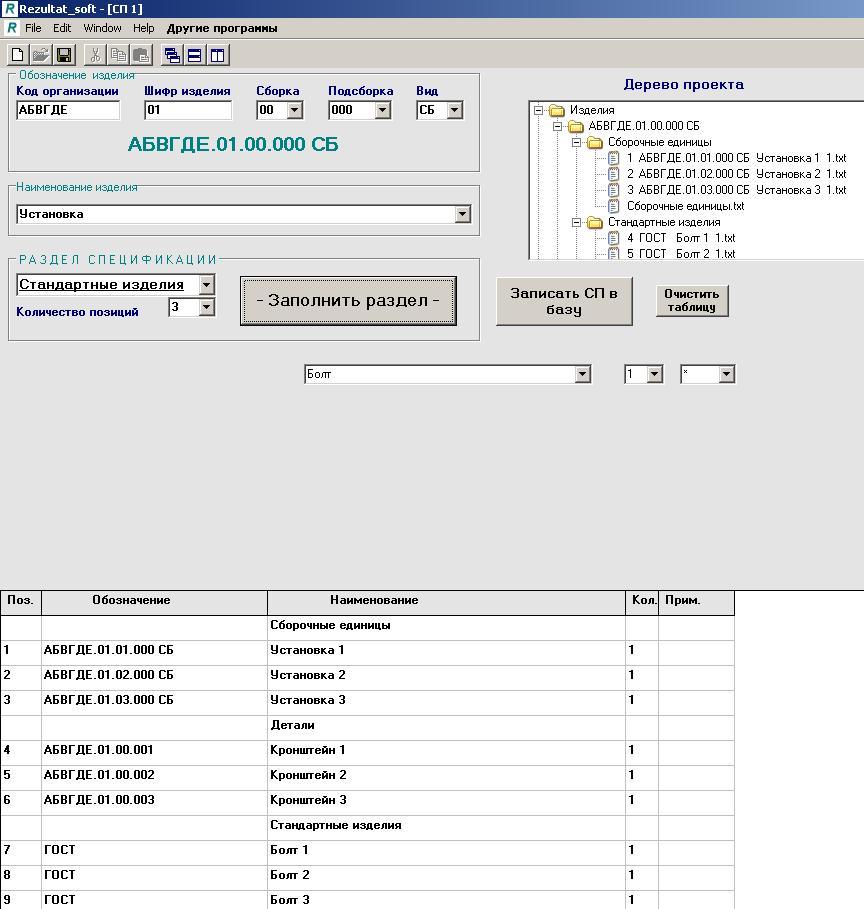Select tree item Болт 1 1.txt
This screenshot has height=909, width=864.
681,238
